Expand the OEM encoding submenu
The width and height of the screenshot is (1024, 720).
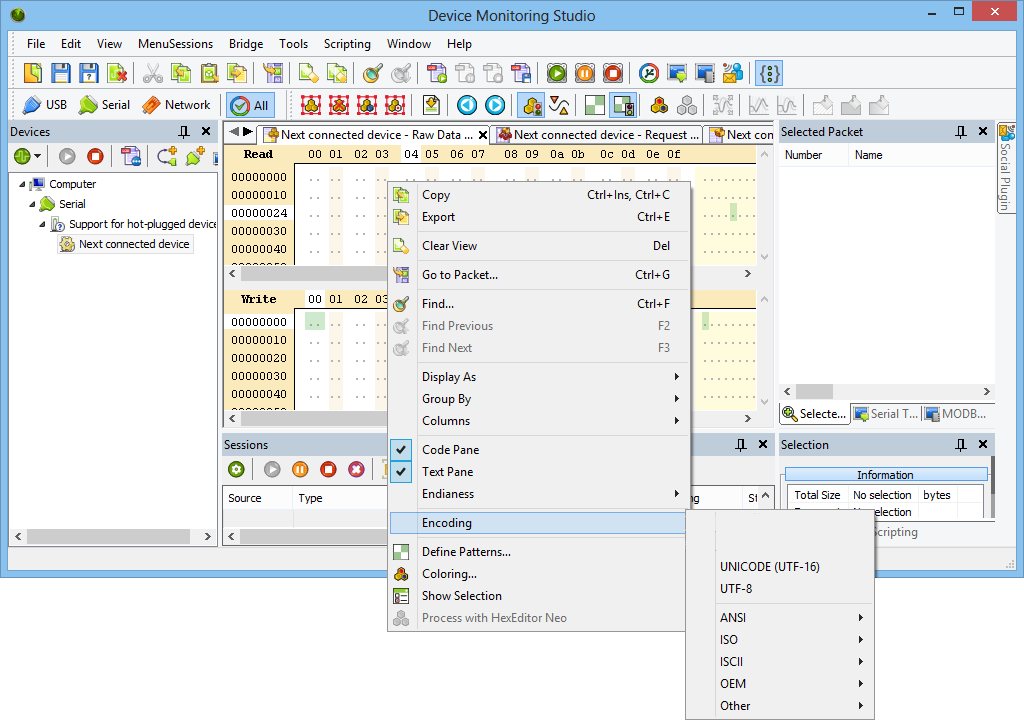pyautogui.click(x=780, y=683)
